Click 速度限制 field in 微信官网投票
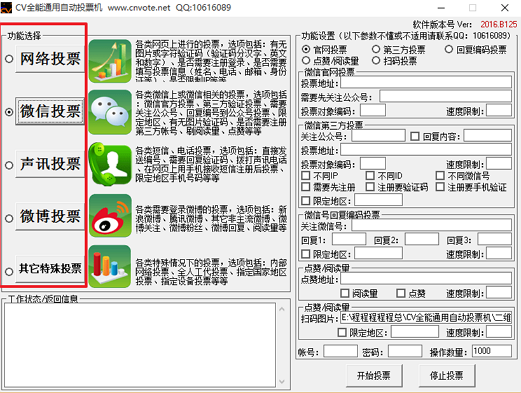Image resolution: width=521 pixels, height=393 pixels. point(499,110)
